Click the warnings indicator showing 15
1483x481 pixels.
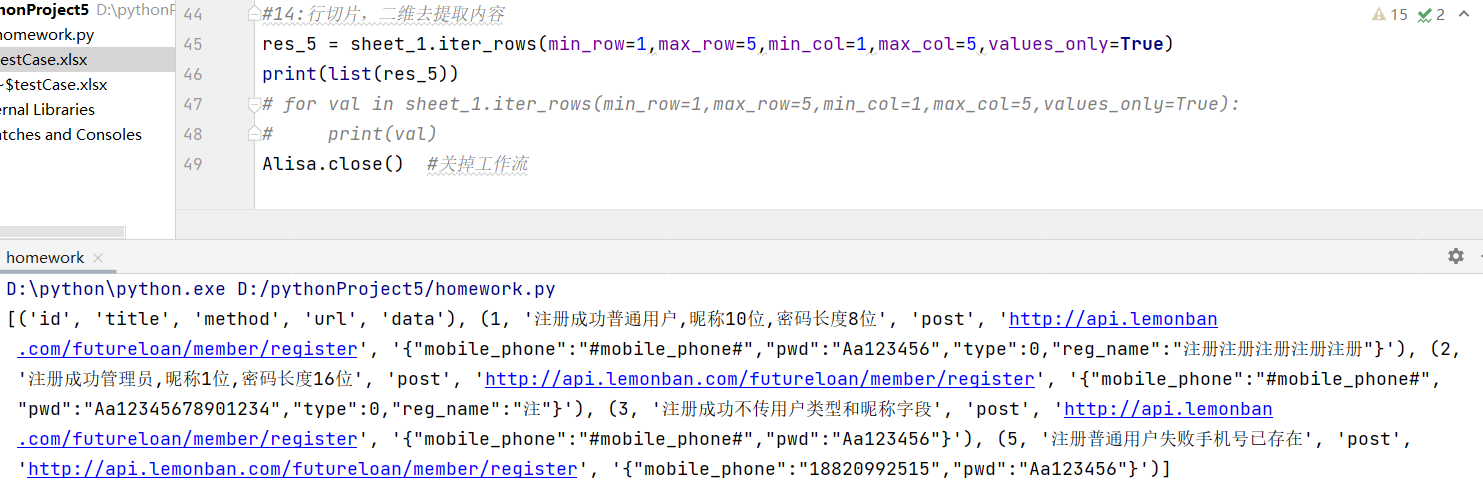(1389, 15)
